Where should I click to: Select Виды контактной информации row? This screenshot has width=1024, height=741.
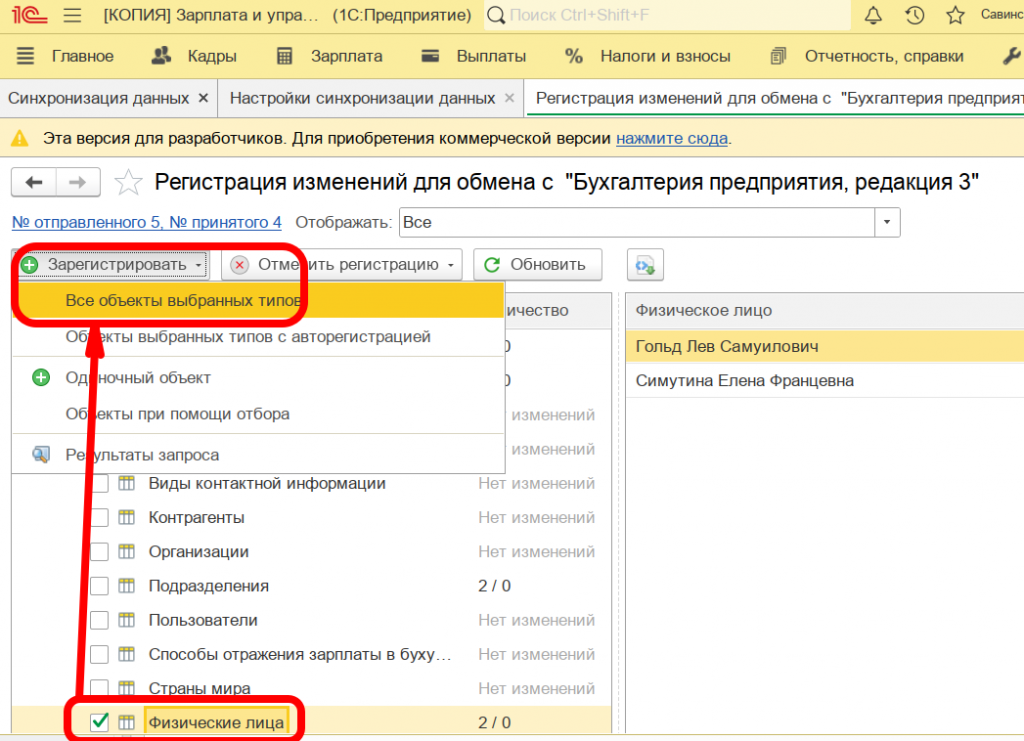[x=312, y=484]
